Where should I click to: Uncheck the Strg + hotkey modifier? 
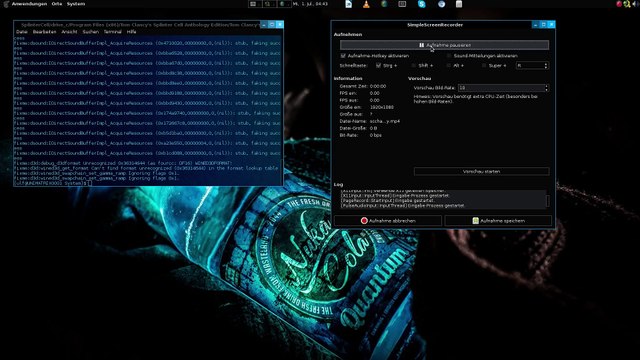[378, 65]
